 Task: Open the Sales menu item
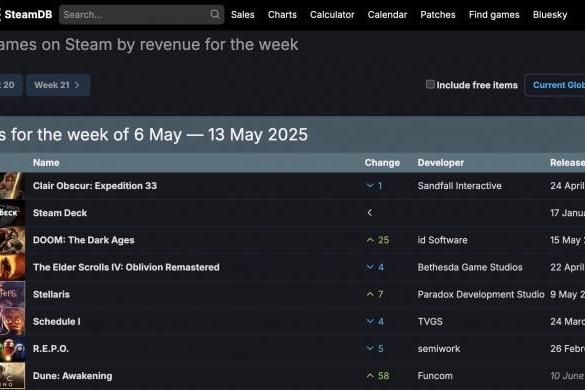[x=243, y=15]
